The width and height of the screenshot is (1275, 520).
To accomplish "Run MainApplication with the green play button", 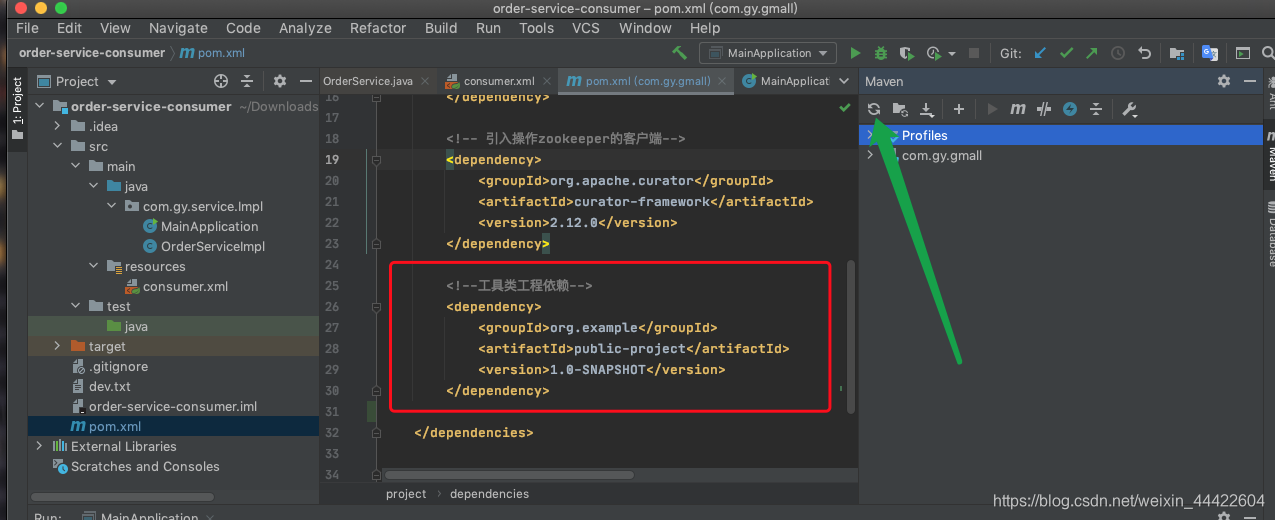I will [855, 53].
